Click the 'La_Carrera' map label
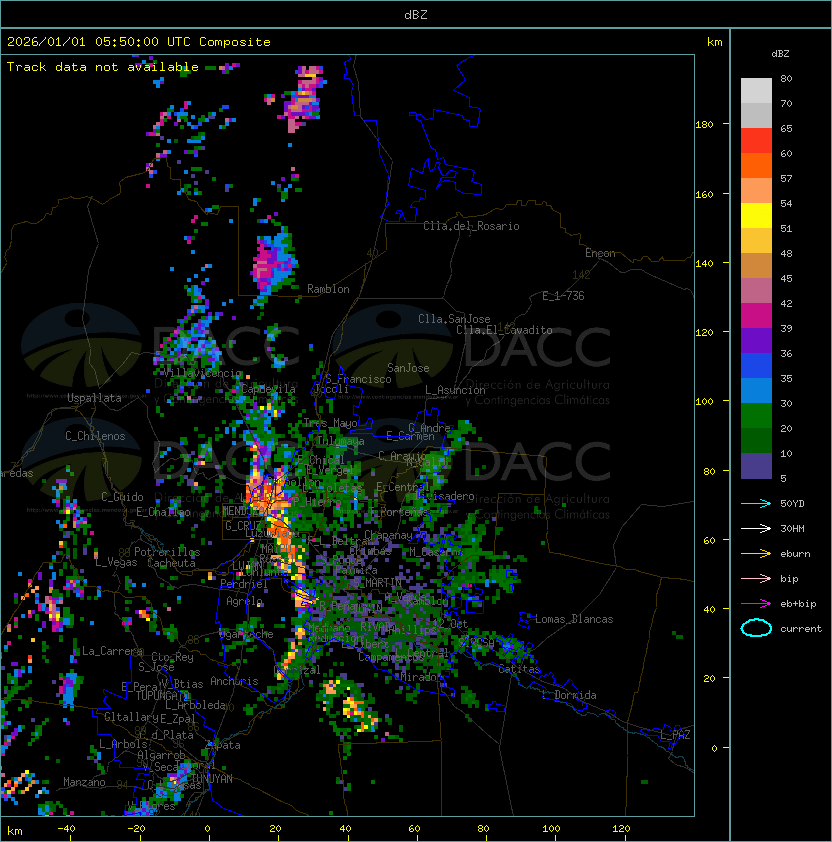Image resolution: width=832 pixels, height=842 pixels. pos(112,651)
